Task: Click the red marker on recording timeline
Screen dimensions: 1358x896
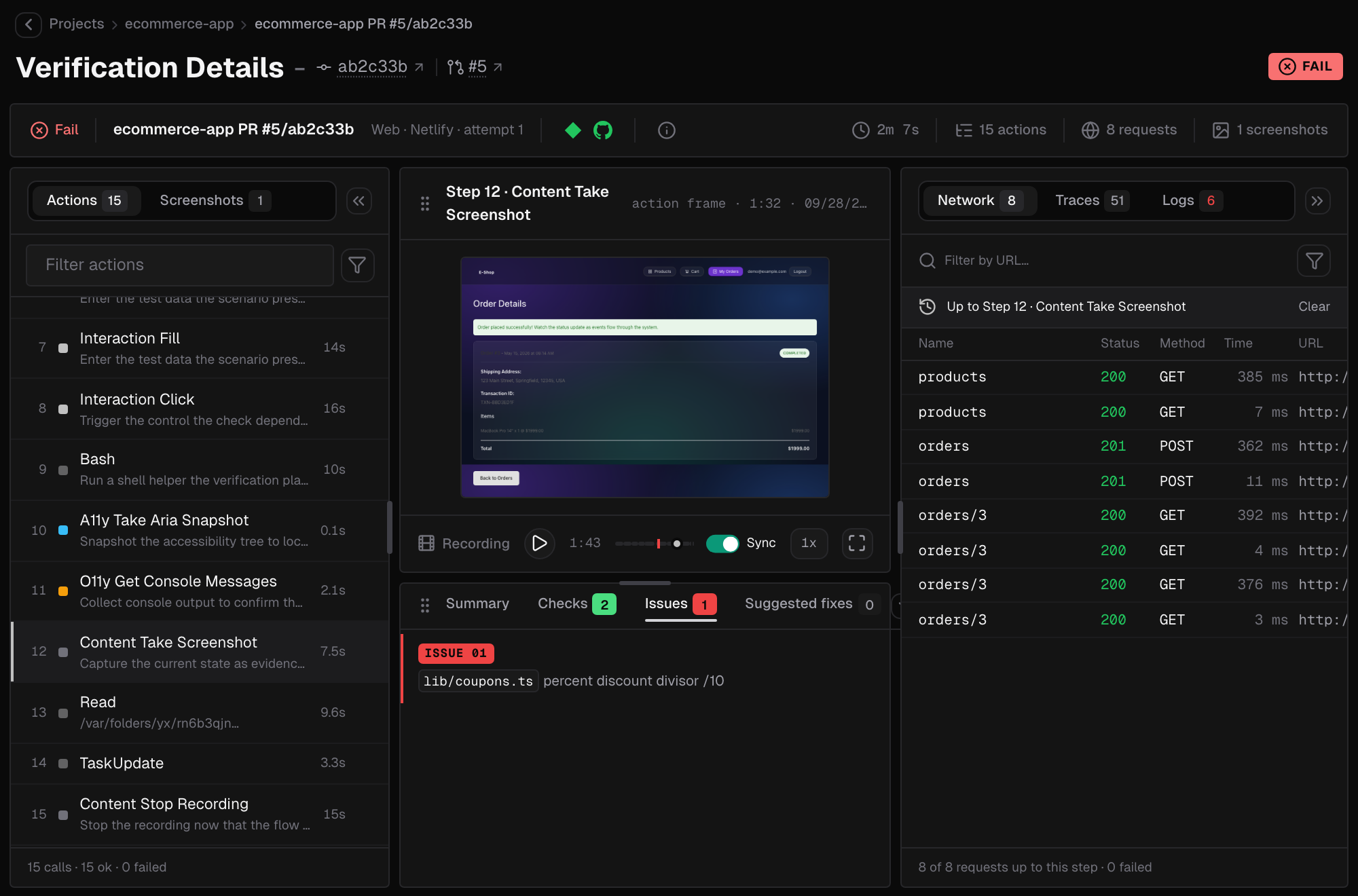Action: (659, 544)
